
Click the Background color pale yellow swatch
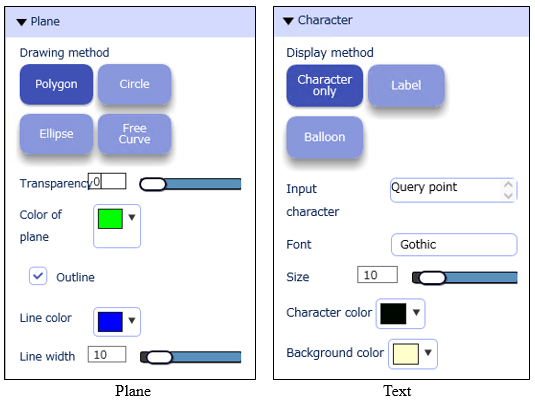[x=406, y=354]
